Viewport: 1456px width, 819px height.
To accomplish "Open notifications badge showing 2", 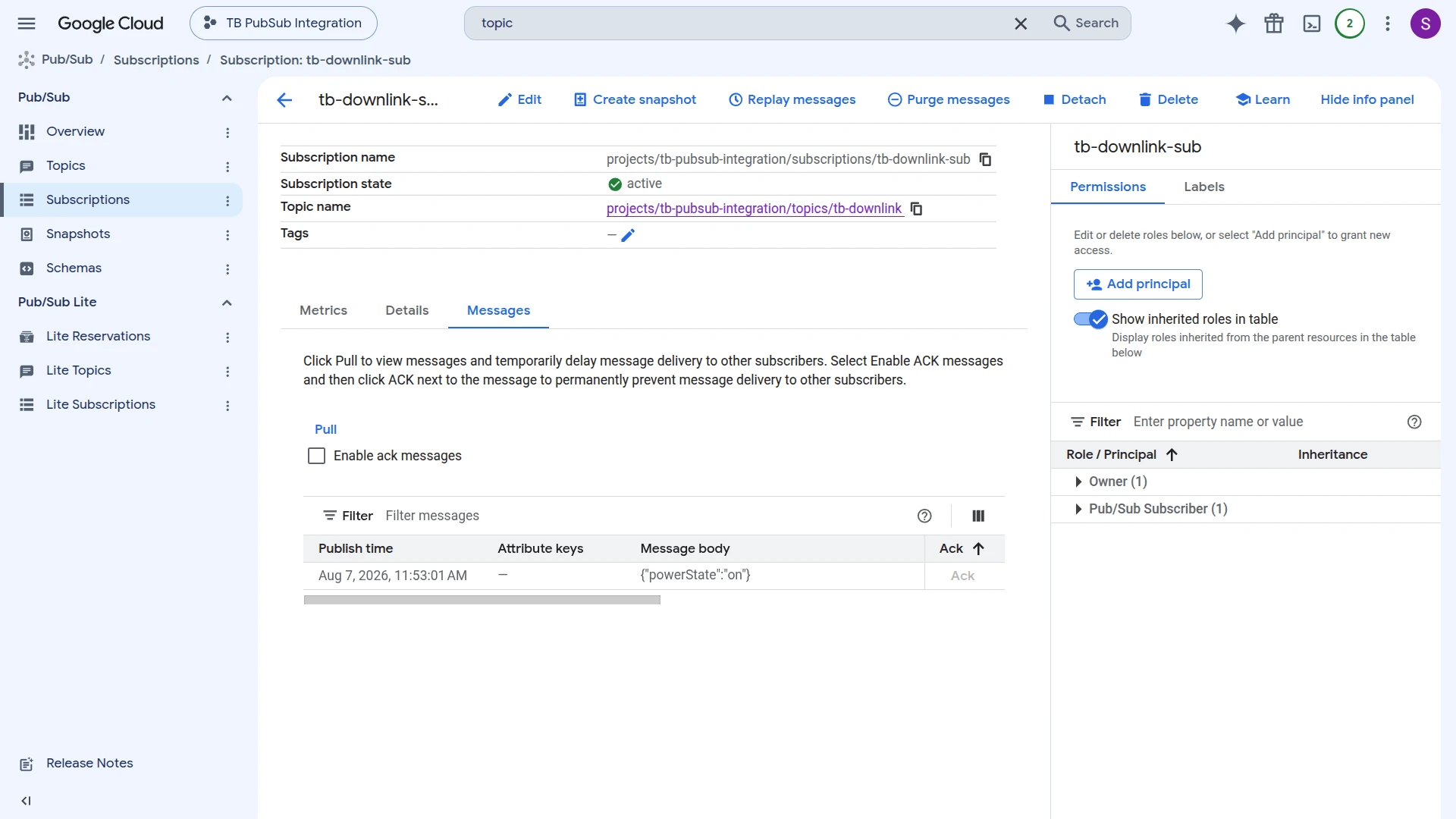I will pyautogui.click(x=1350, y=24).
